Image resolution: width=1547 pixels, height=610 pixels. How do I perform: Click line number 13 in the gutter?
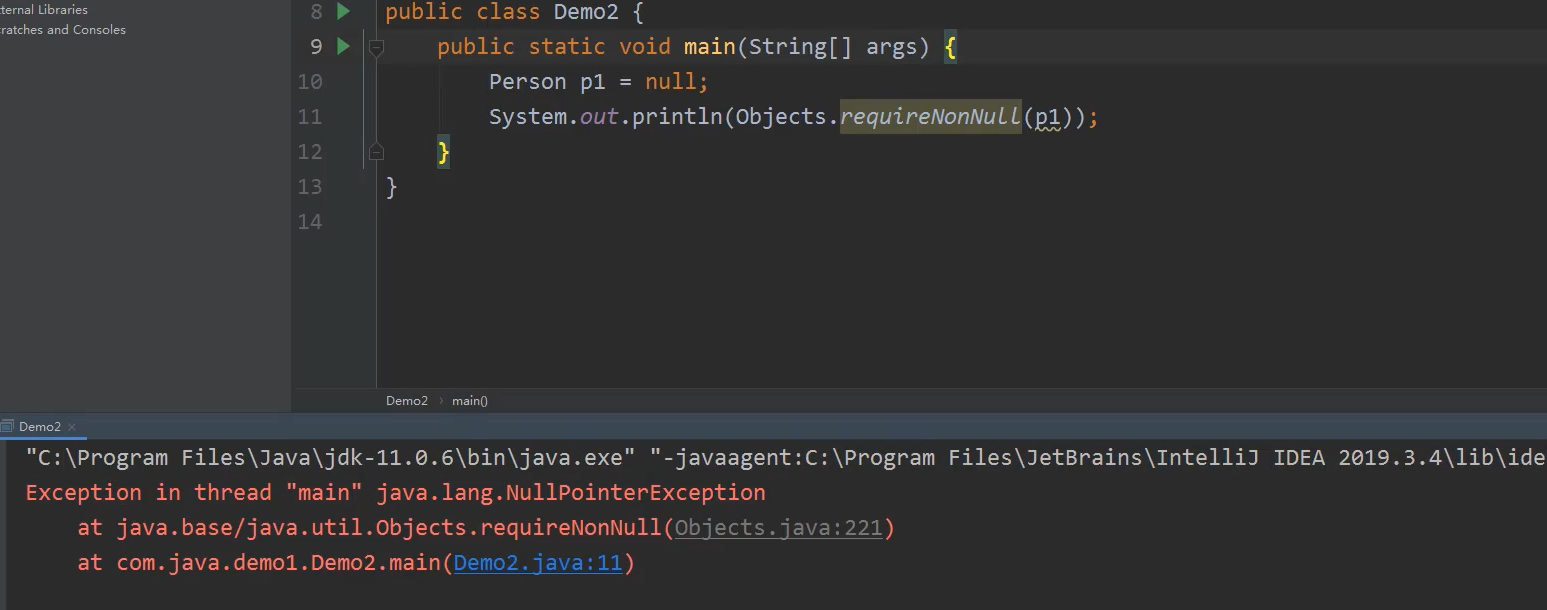[310, 187]
